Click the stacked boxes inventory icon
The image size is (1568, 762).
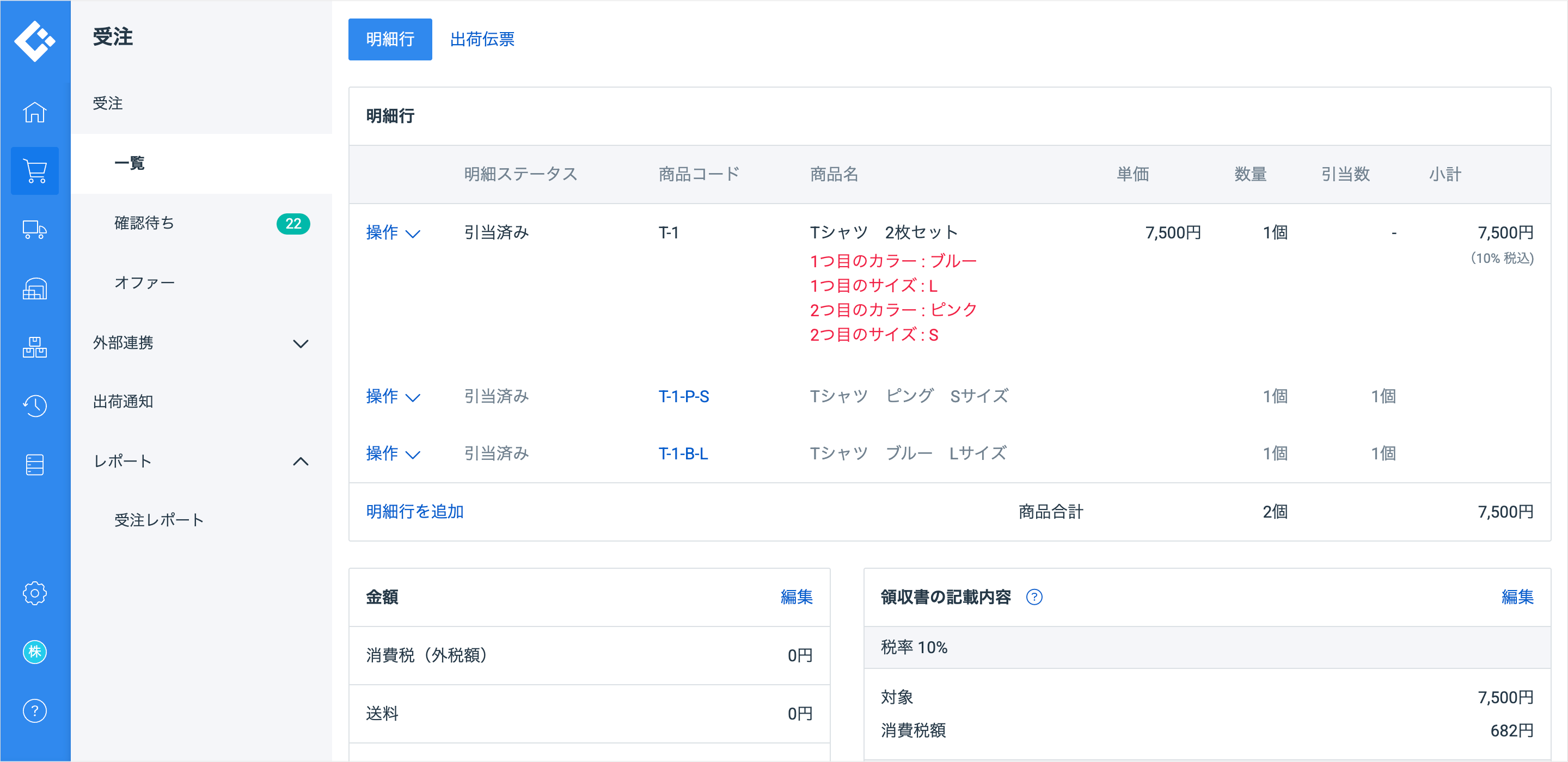35,347
